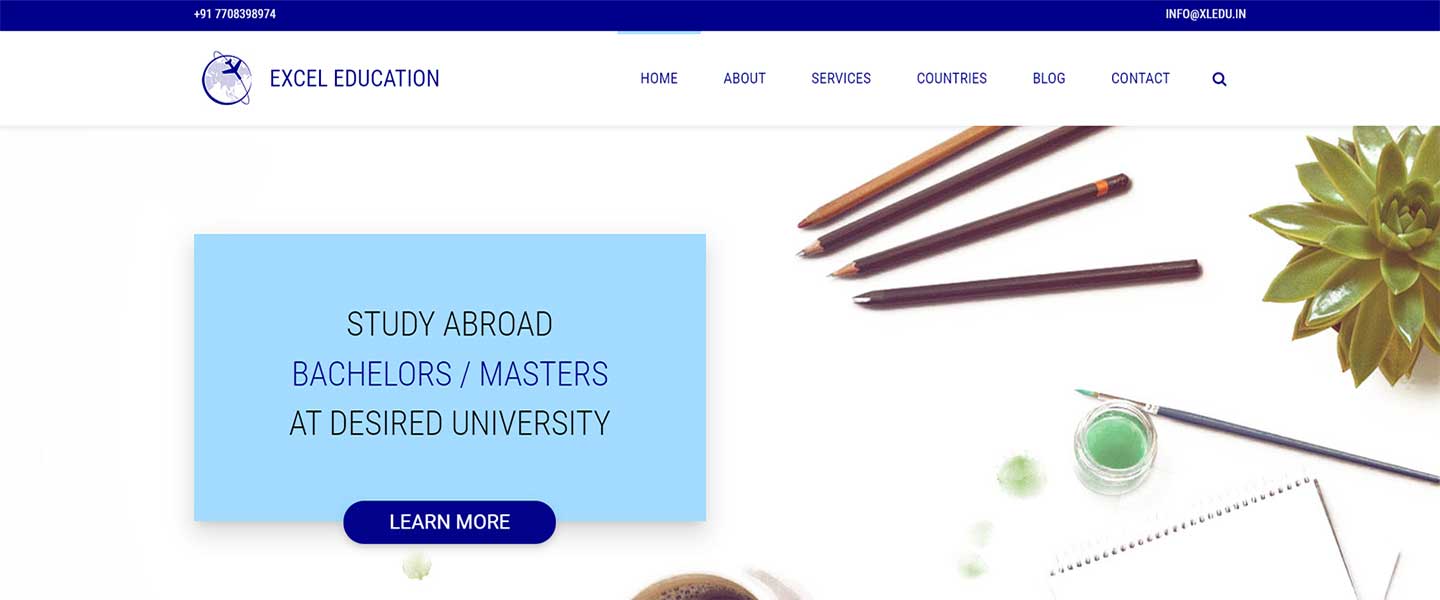Image resolution: width=1440 pixels, height=600 pixels.
Task: Visit the Blog section
Action: 1049,78
